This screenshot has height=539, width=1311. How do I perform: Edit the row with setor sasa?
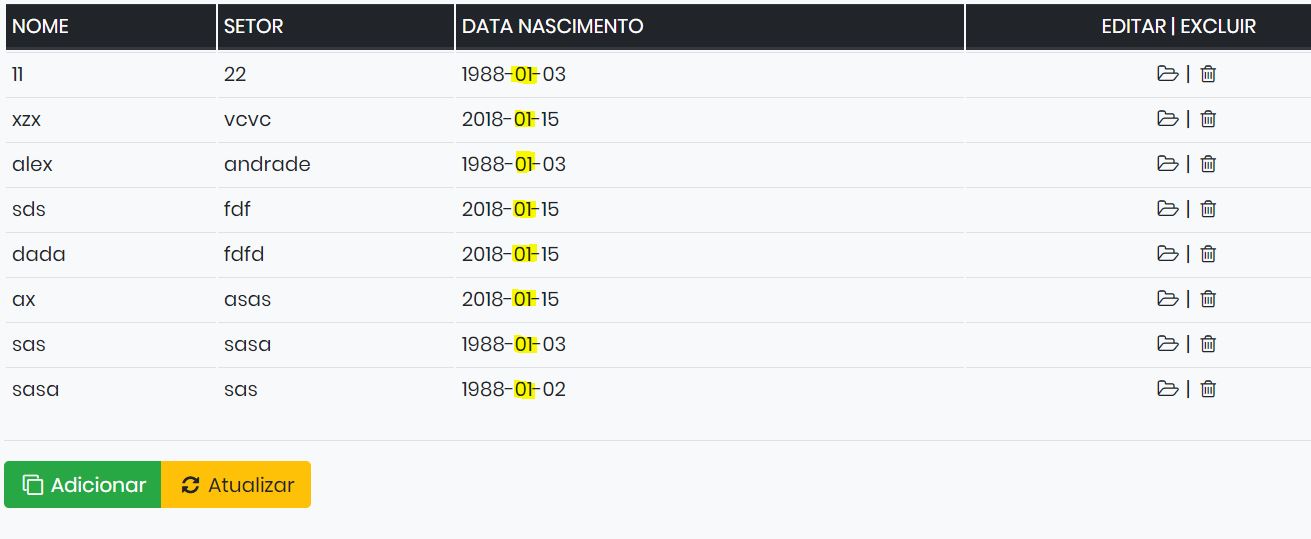[x=1167, y=343]
